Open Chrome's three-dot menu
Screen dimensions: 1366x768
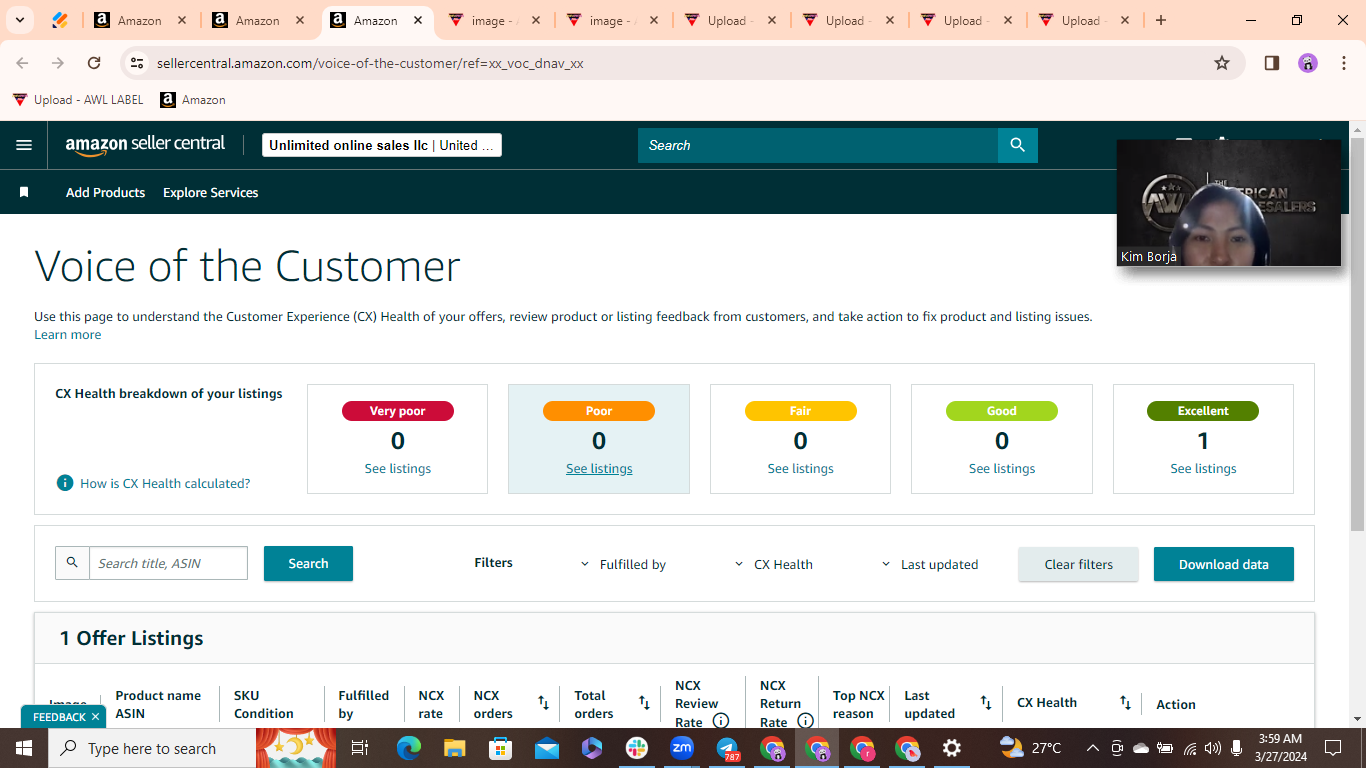(x=1344, y=63)
